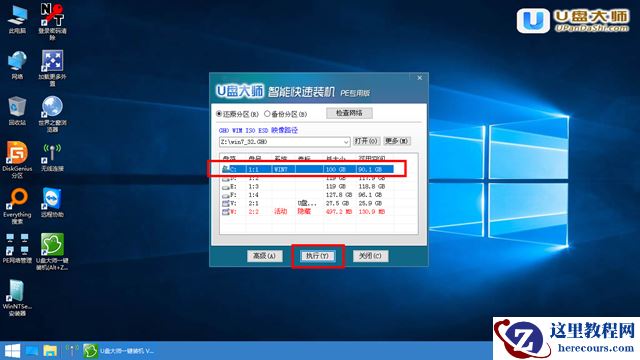Screen dimensions: 640x360
Task: Select the F: 1:4 partition row
Action: [x=307, y=195]
